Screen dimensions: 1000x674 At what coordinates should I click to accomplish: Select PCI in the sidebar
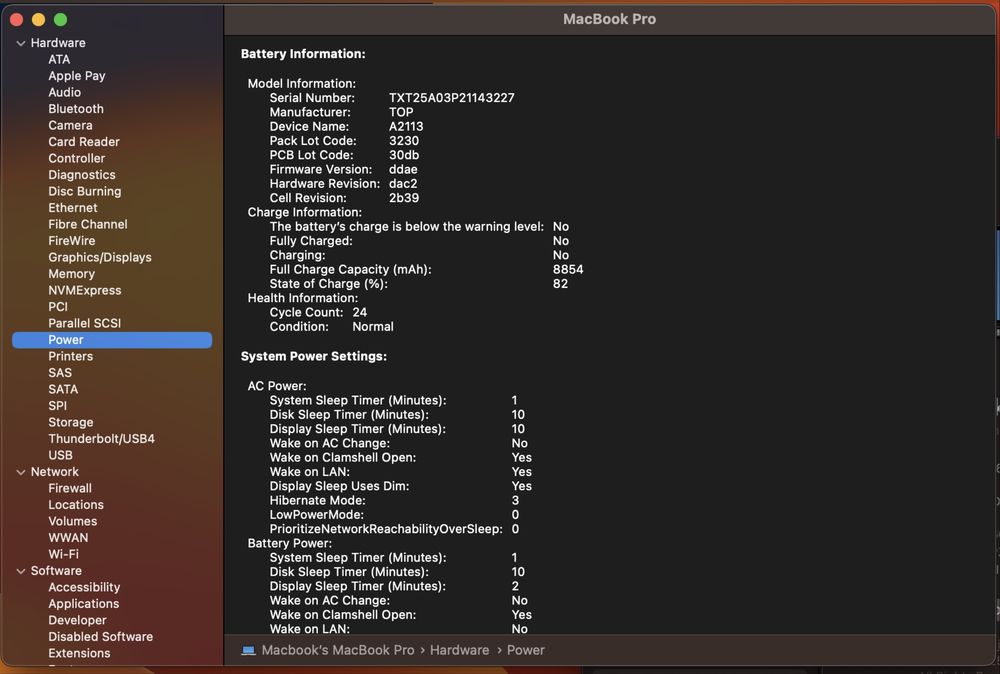(57, 307)
